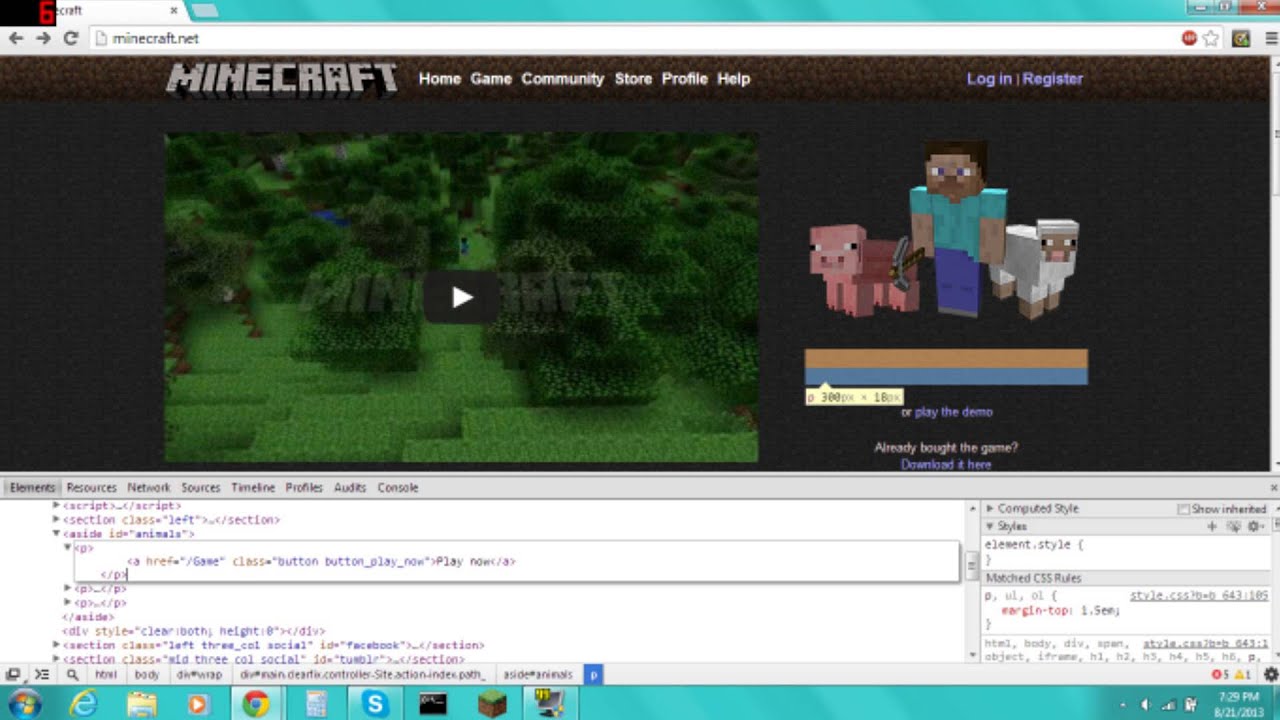1280x720 pixels.
Task: Switch to the Console tab
Action: coord(398,487)
